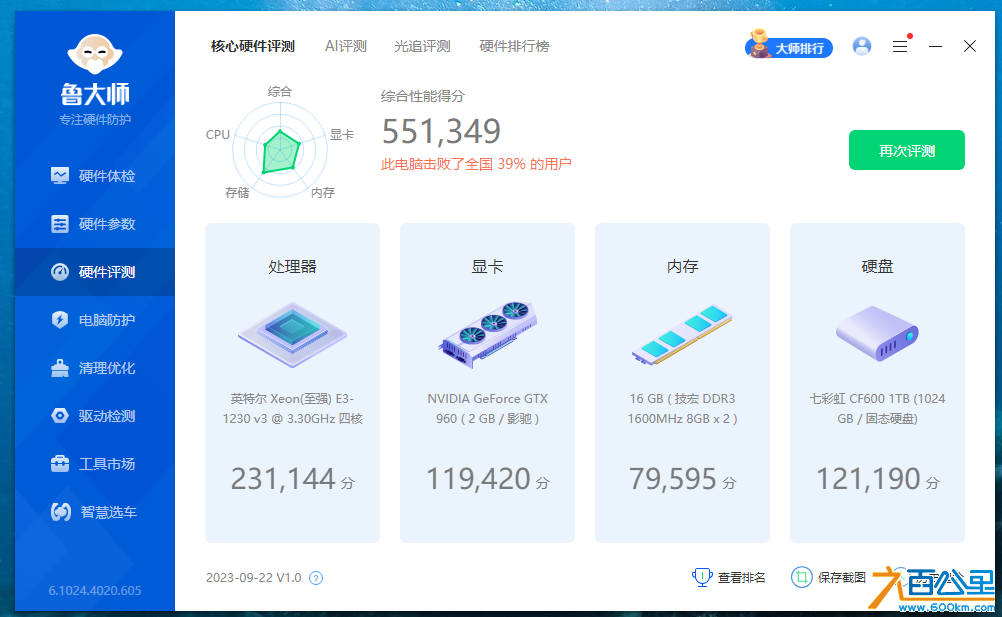Click the red 击败了全国 39% 的用户 text
This screenshot has height=617, width=1002.
click(475, 164)
